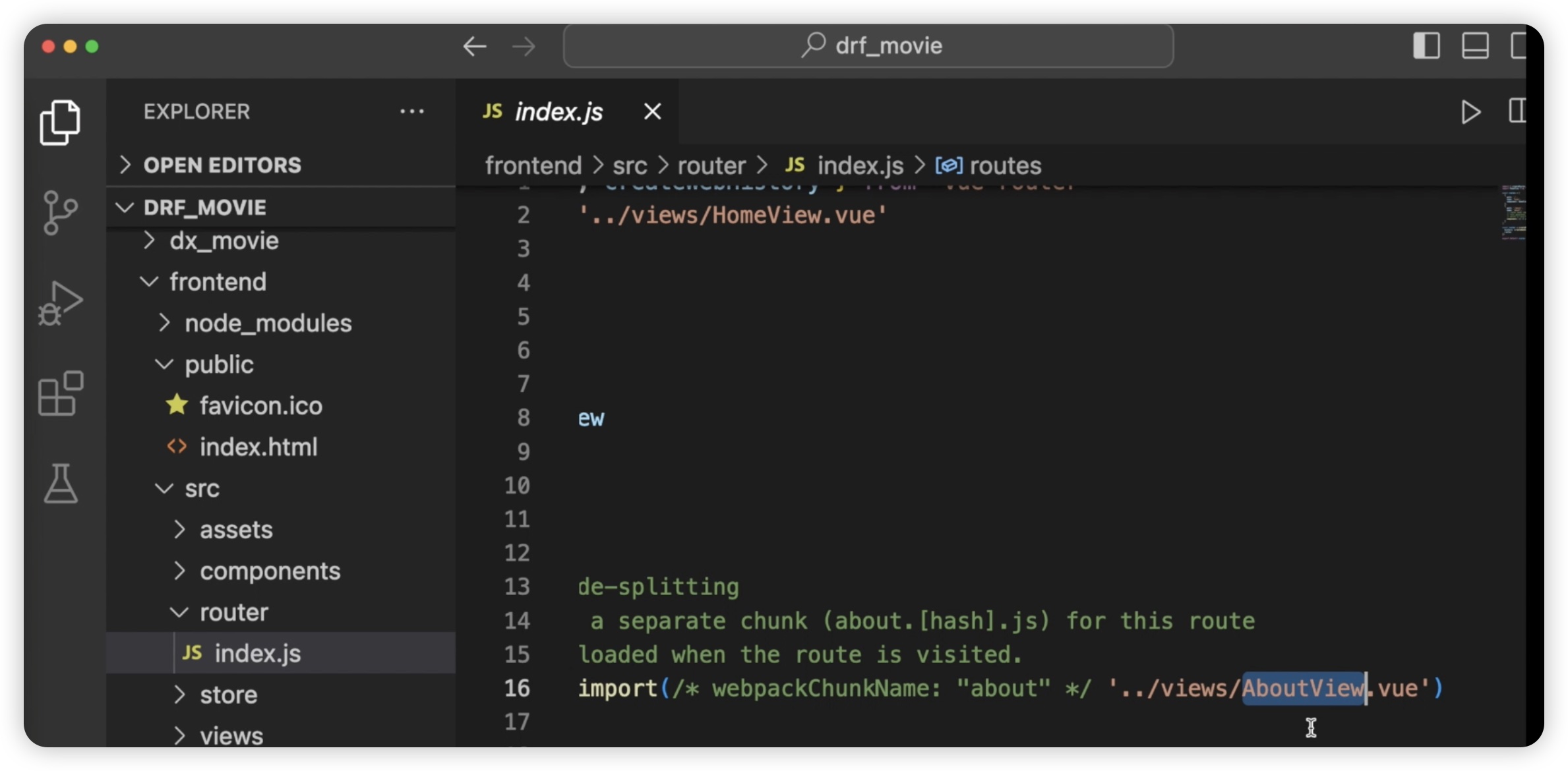This screenshot has height=771, width=1568.
Task: Toggle the bottom Panel layout button
Action: pos(1475,46)
